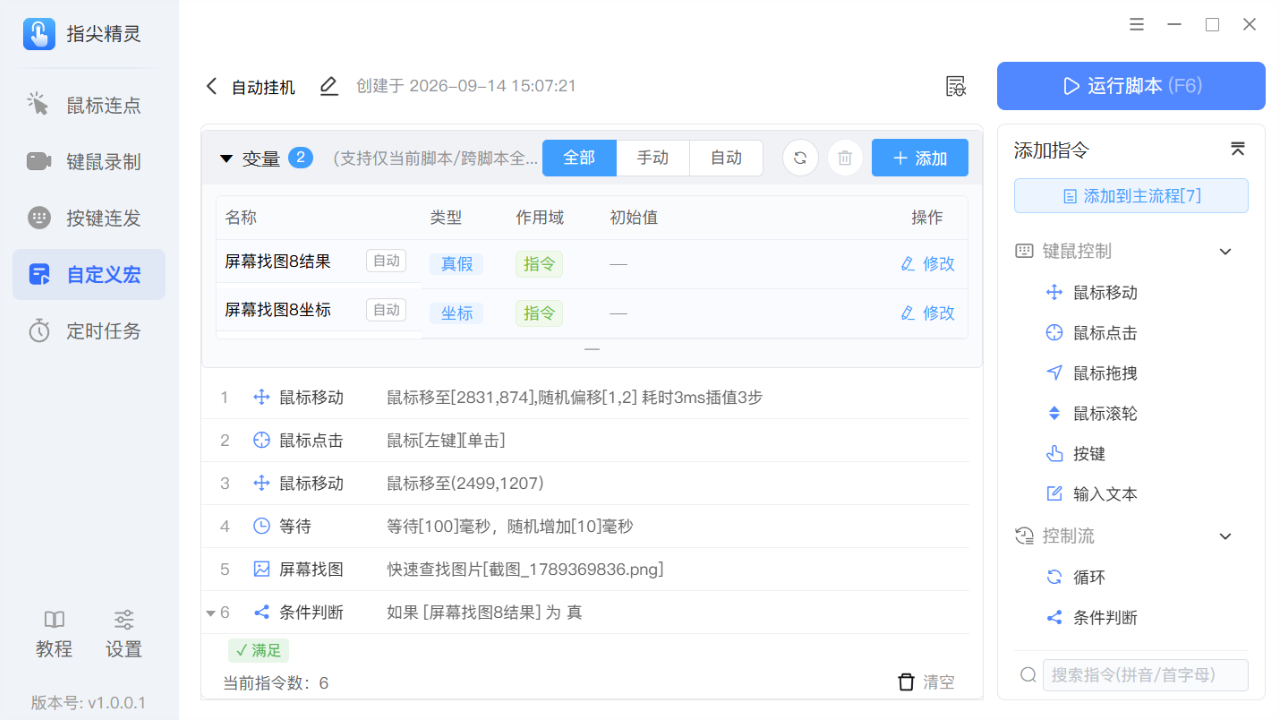Add the 鼠标滚轮 command
Viewport: 1280px width, 720px height.
coord(1091,413)
